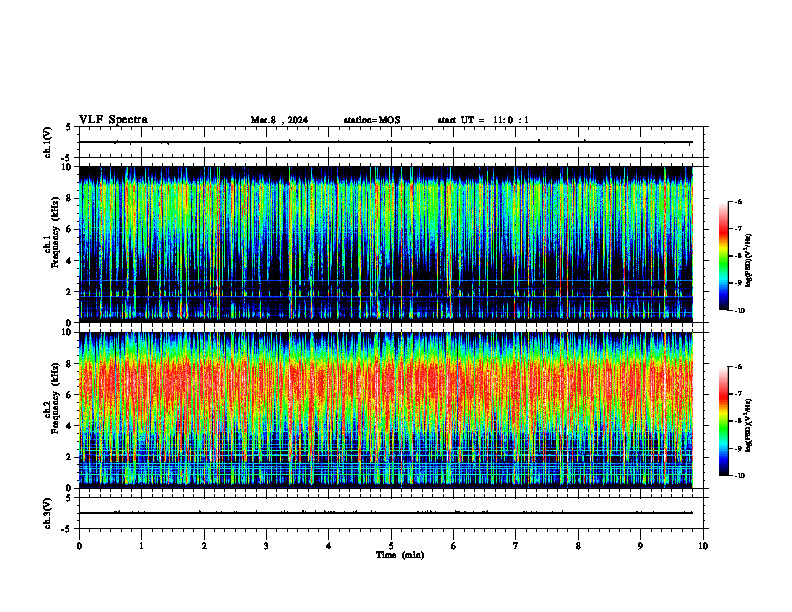Click the ch.1 color bar PSD unit label
The width and height of the screenshot is (792, 612).
pos(749,260)
